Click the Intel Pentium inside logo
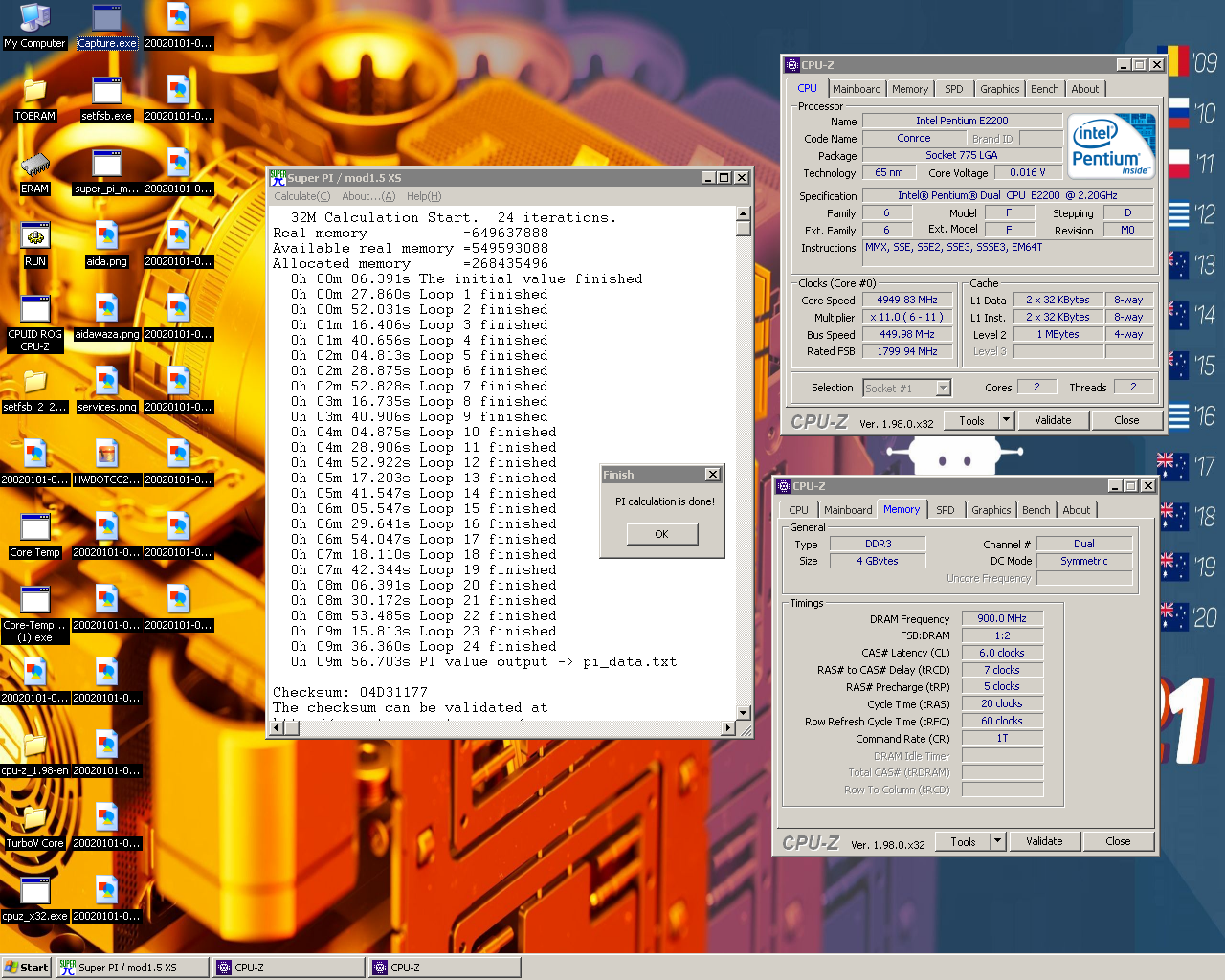This screenshot has width=1225, height=980. (x=1112, y=146)
